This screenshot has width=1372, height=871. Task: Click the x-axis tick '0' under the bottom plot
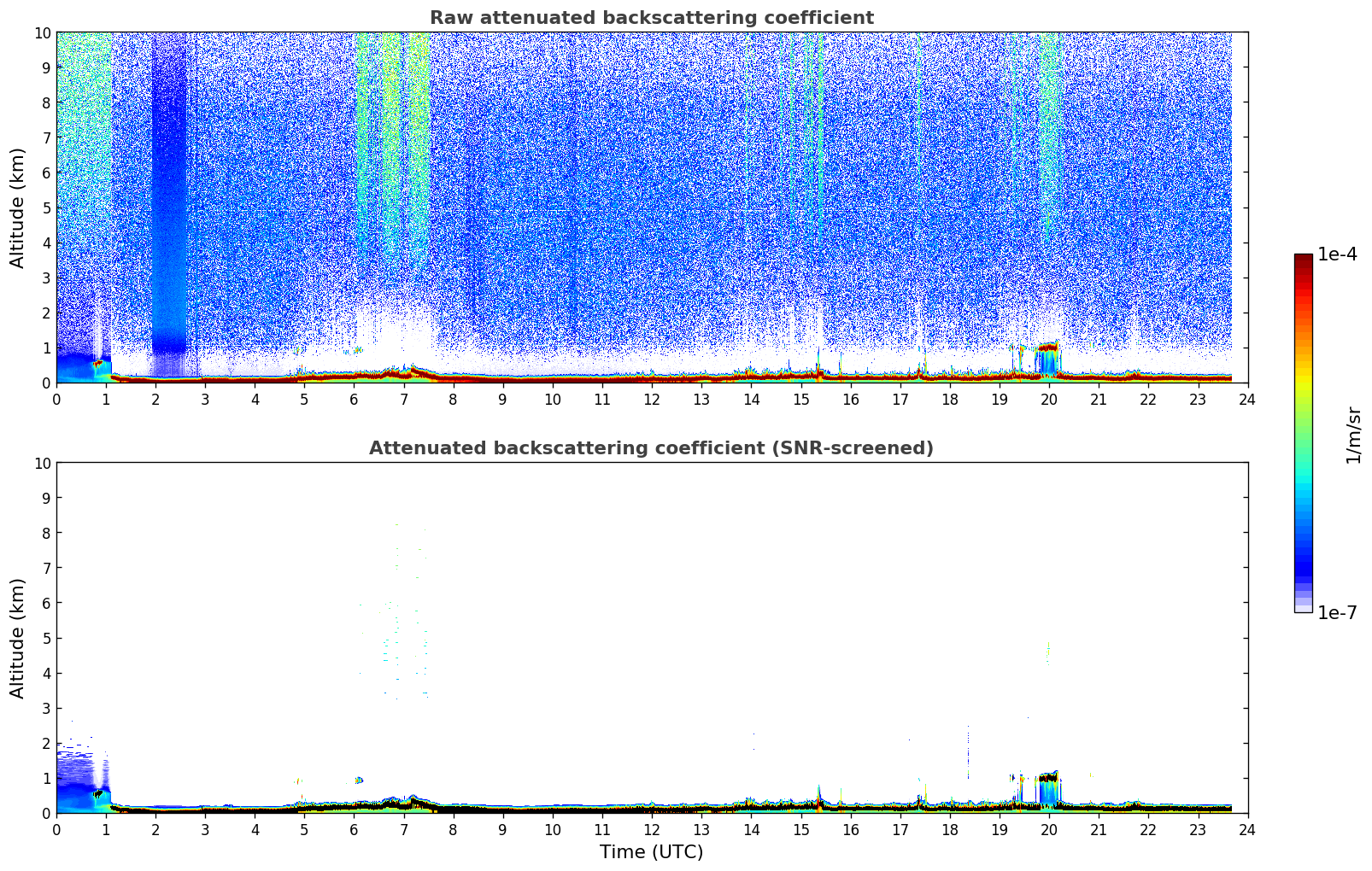tap(57, 829)
